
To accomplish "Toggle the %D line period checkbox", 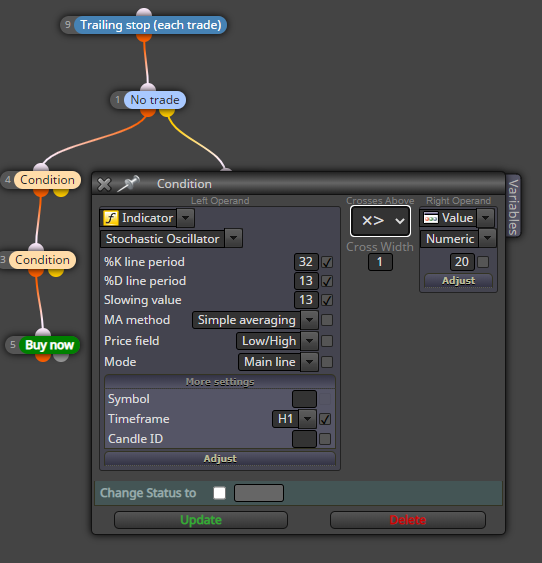I will click(x=327, y=281).
